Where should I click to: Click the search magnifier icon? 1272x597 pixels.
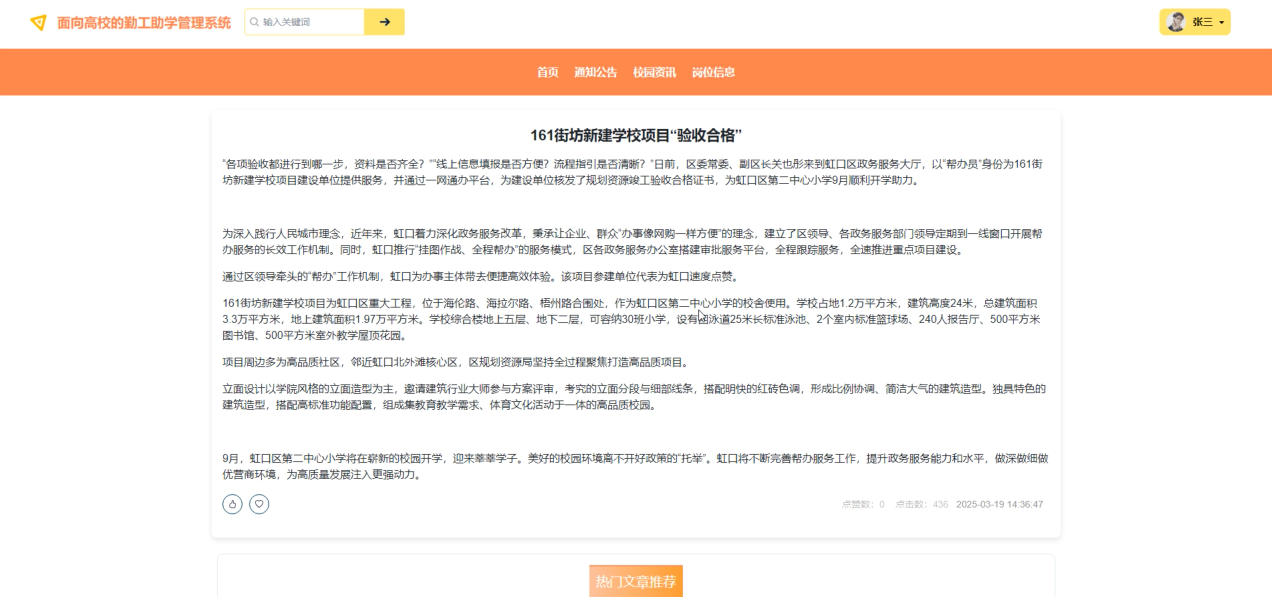coord(254,22)
